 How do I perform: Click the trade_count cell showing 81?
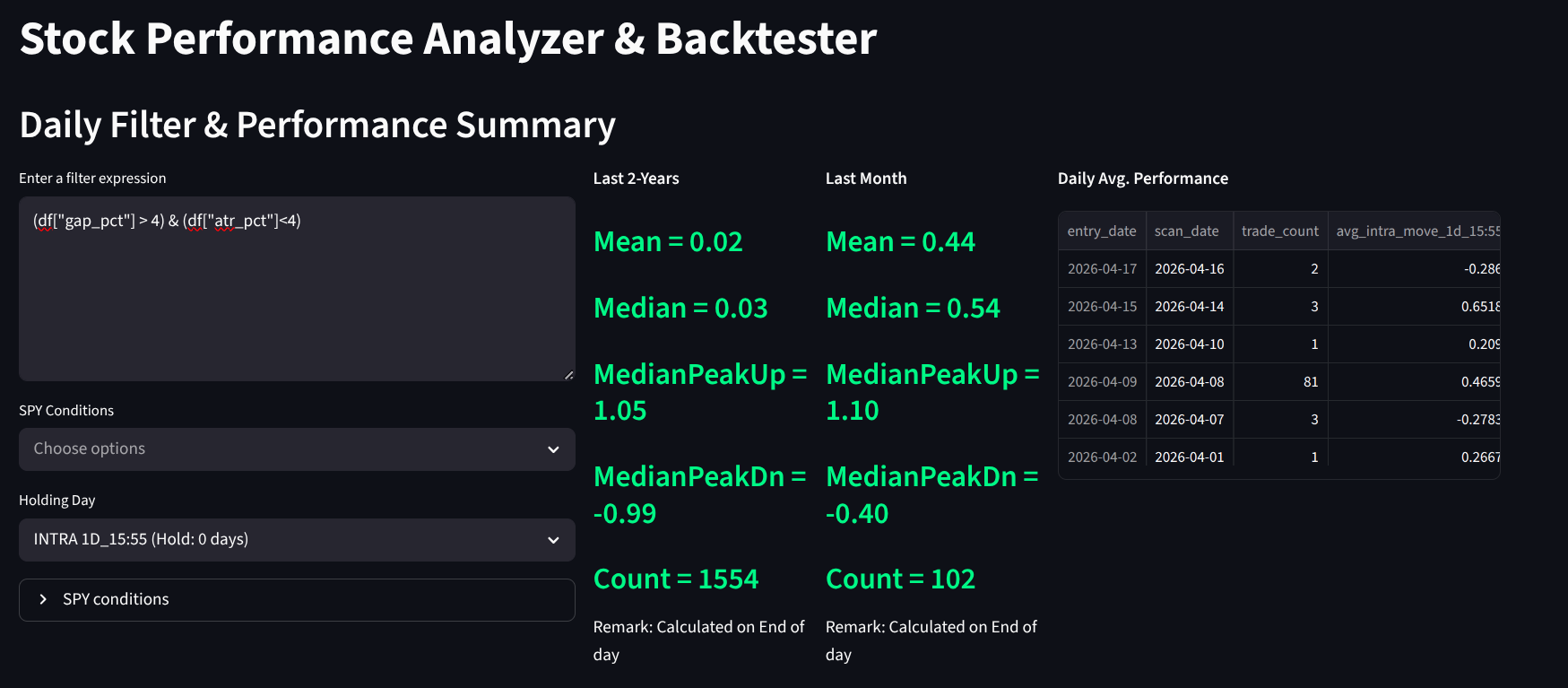[1280, 382]
